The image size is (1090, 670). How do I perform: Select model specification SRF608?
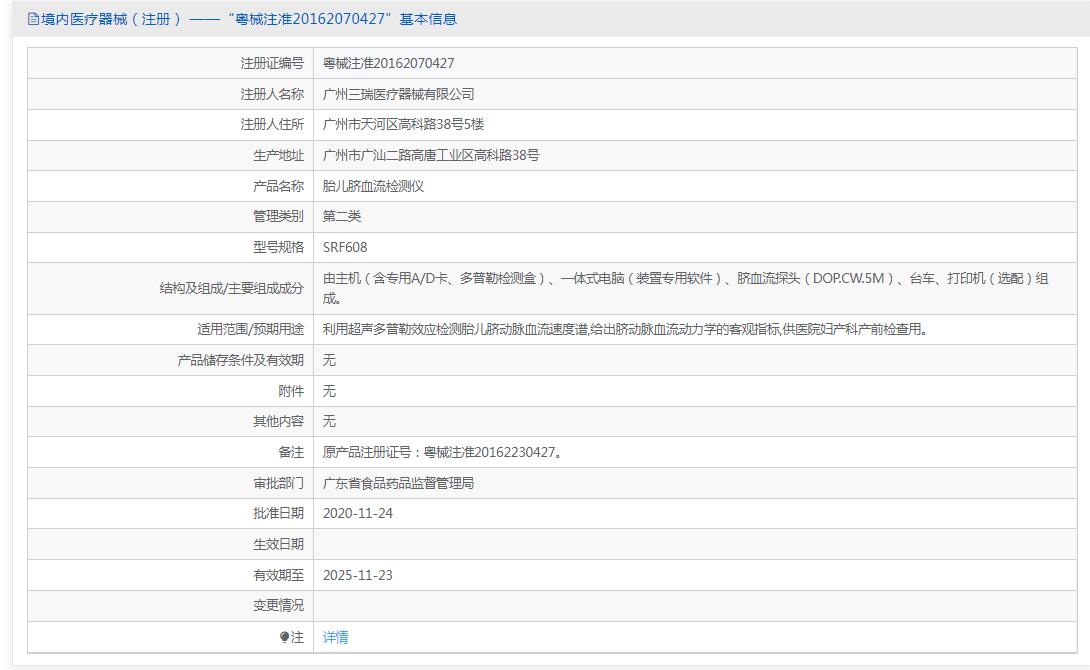click(345, 247)
